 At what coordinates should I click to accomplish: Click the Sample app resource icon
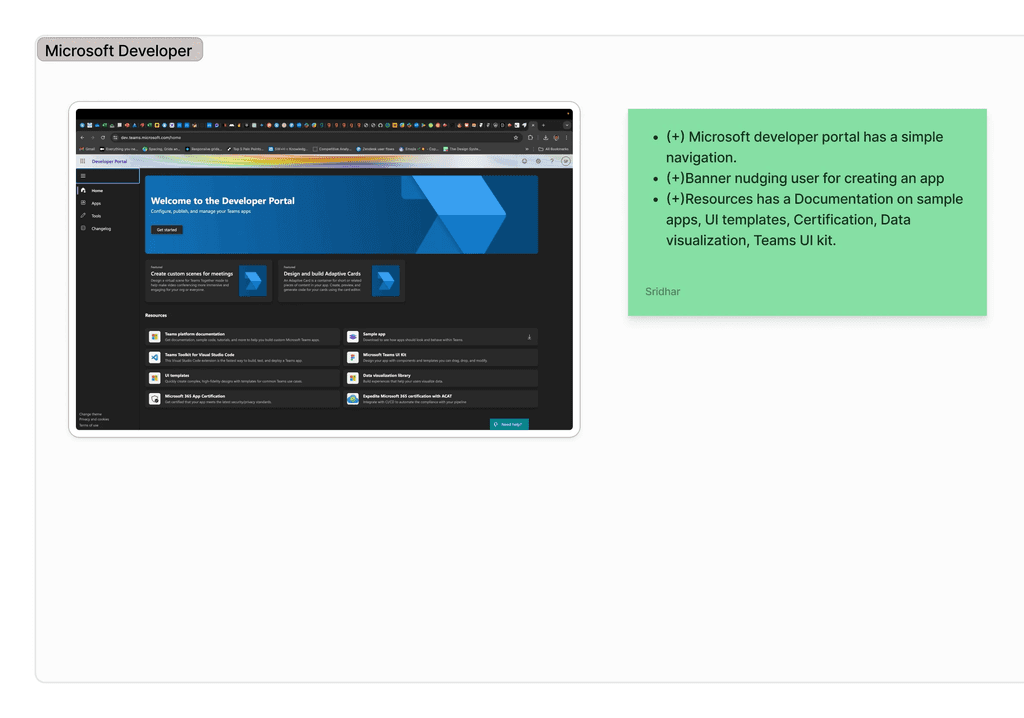[x=353, y=336]
